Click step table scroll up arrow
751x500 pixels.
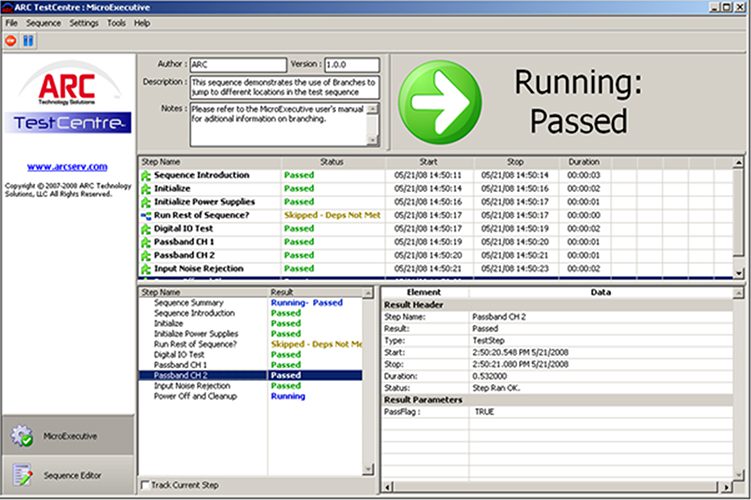(x=739, y=163)
